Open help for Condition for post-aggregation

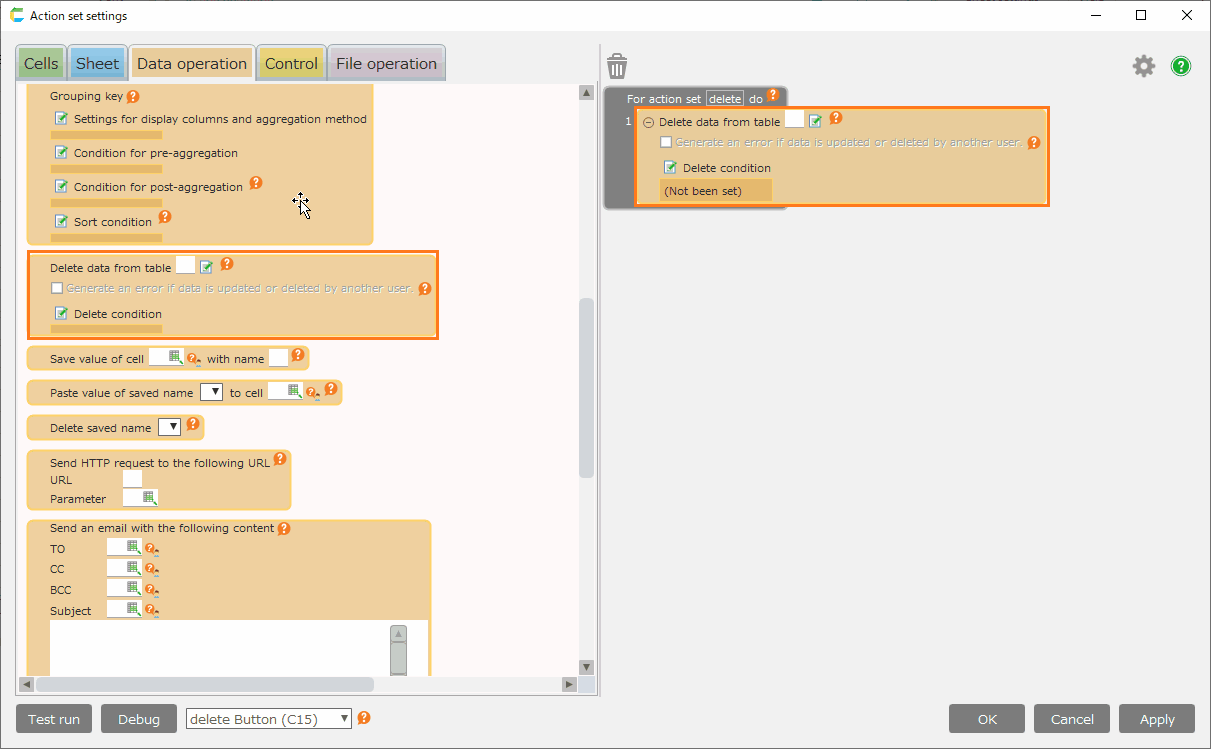pyautogui.click(x=256, y=183)
